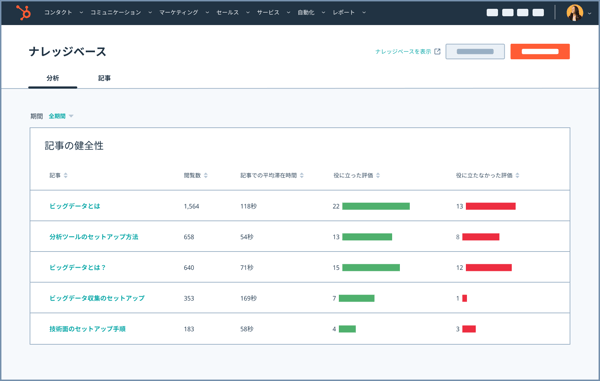Screen dimensions: 600x381
Task: Expand サービス menu chevron
Action: [x=288, y=13]
